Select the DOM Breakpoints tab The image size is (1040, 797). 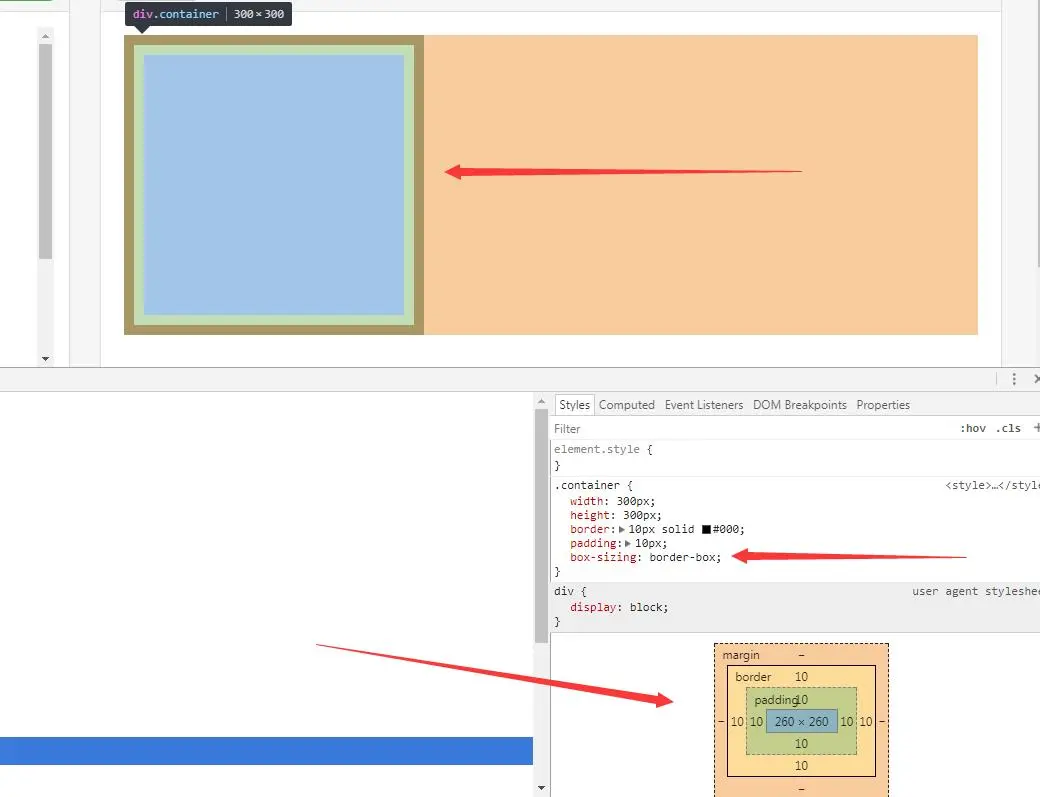(799, 405)
